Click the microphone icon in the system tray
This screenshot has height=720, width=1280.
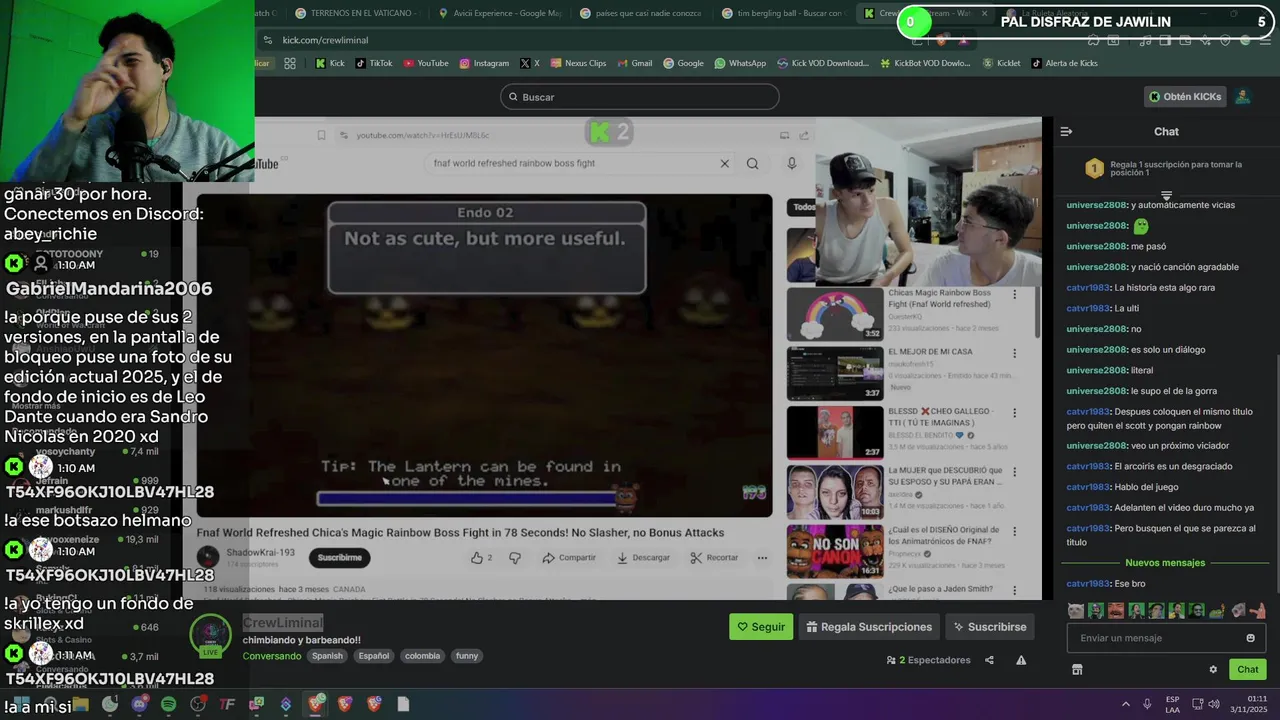(1147, 704)
